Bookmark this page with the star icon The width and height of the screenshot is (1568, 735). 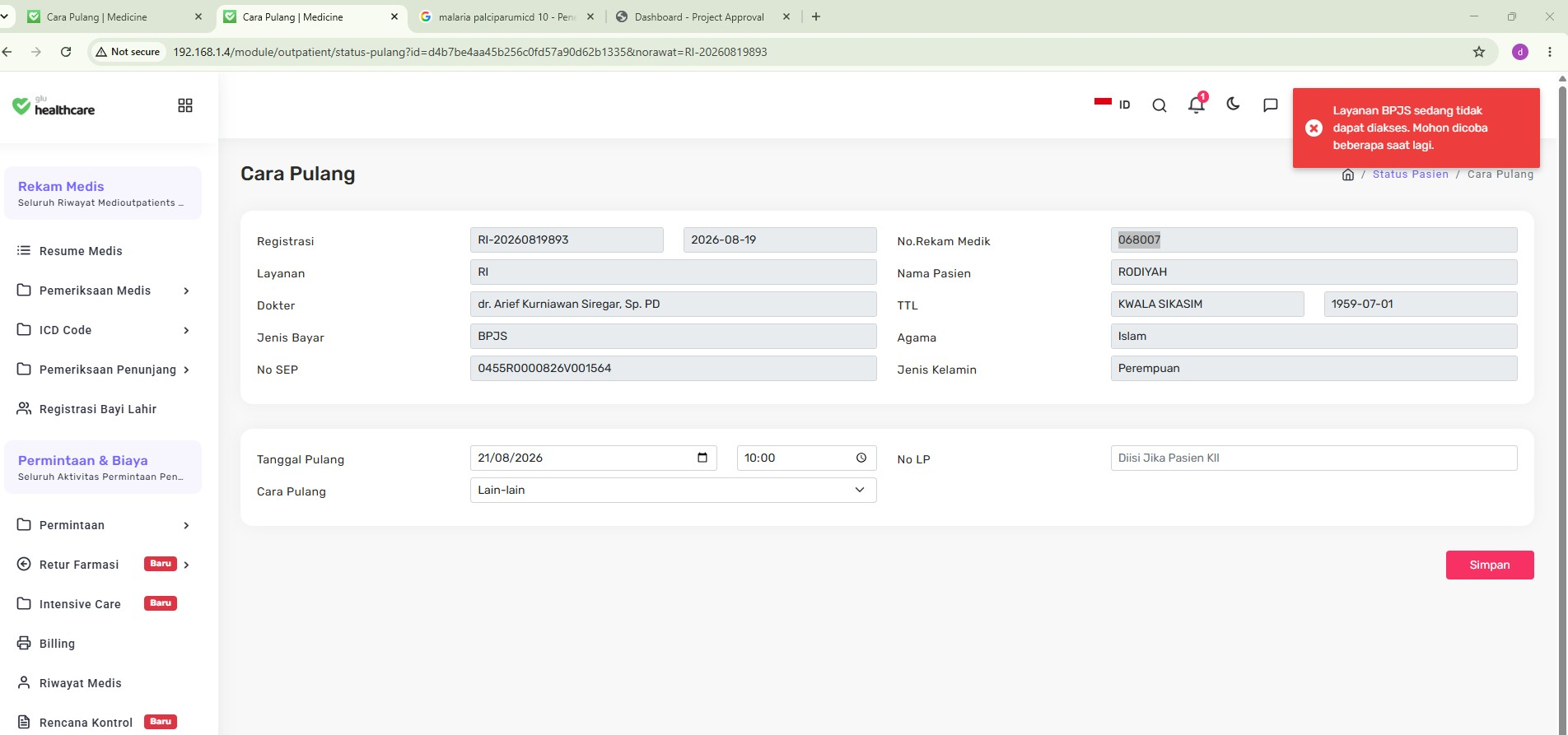1479,52
